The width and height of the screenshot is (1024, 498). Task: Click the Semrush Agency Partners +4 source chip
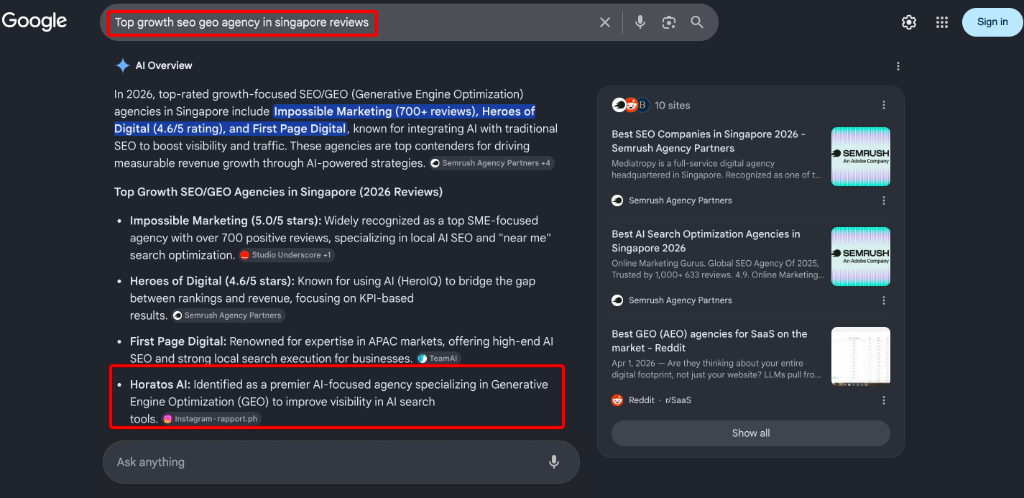[x=492, y=163]
